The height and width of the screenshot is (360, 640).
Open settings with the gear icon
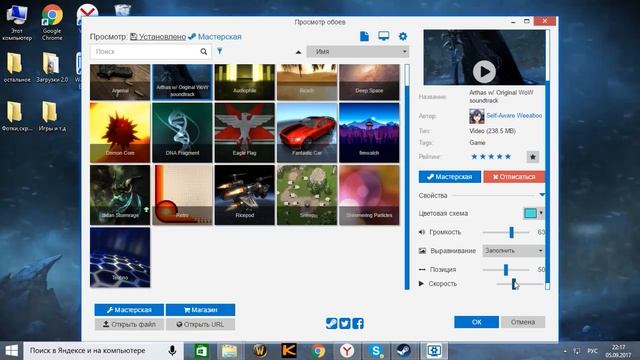(403, 36)
